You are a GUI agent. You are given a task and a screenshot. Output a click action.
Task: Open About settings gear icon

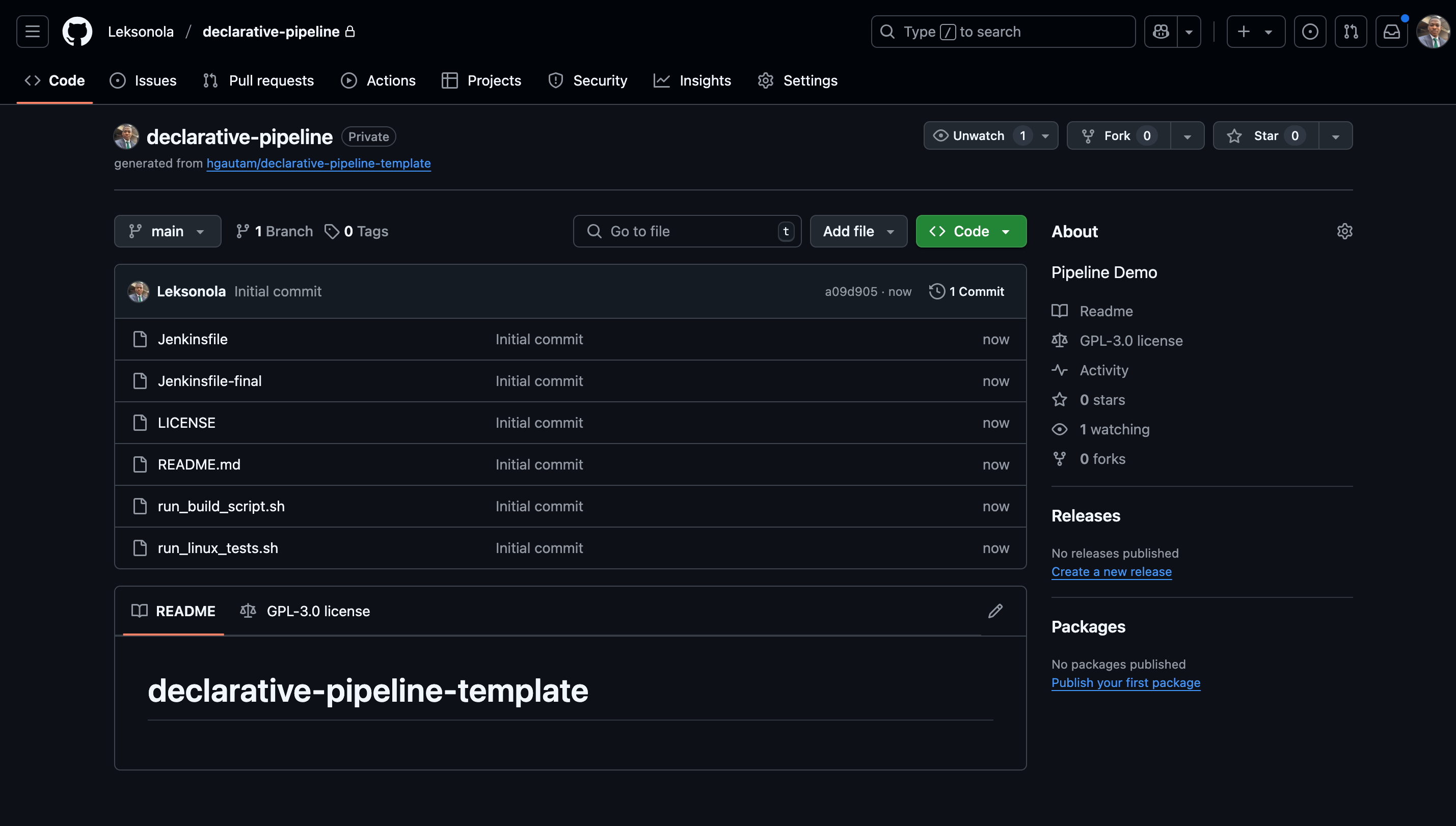1344,232
